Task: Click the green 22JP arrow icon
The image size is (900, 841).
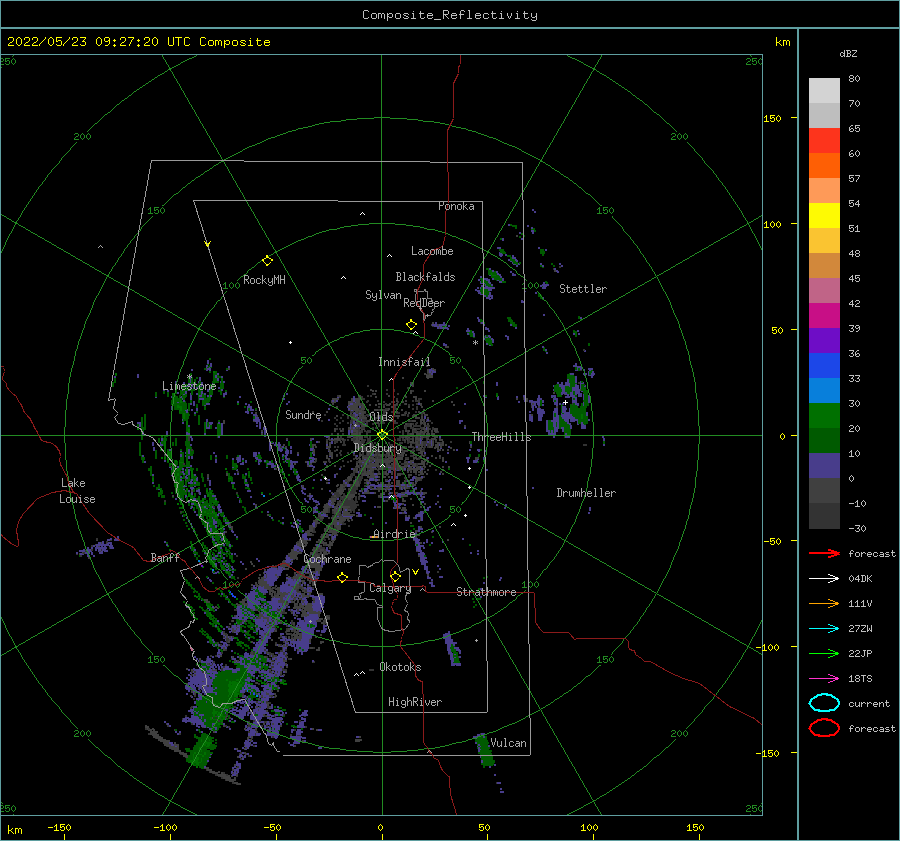Action: (x=824, y=653)
